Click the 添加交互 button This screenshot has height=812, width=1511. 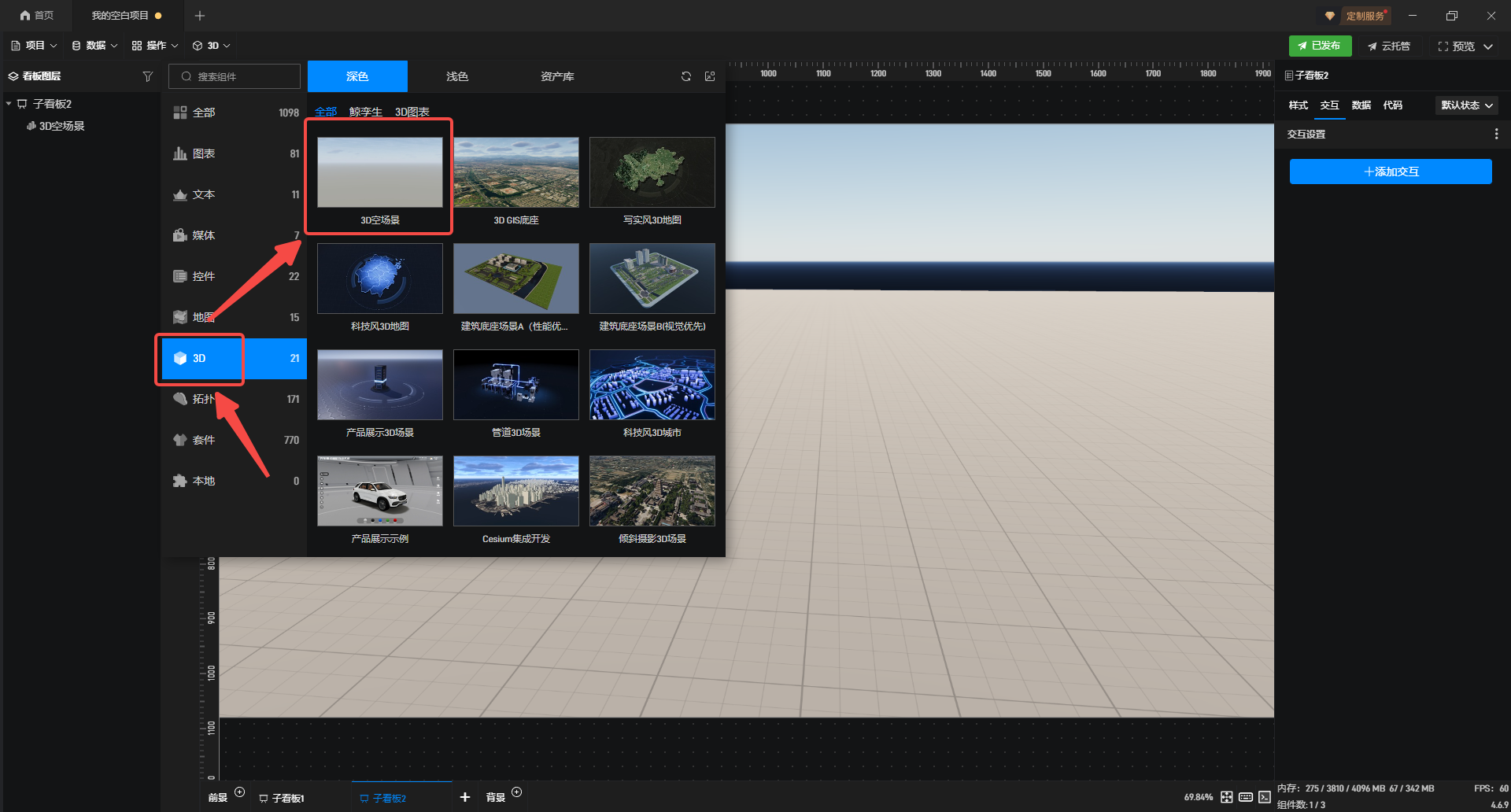[x=1390, y=172]
